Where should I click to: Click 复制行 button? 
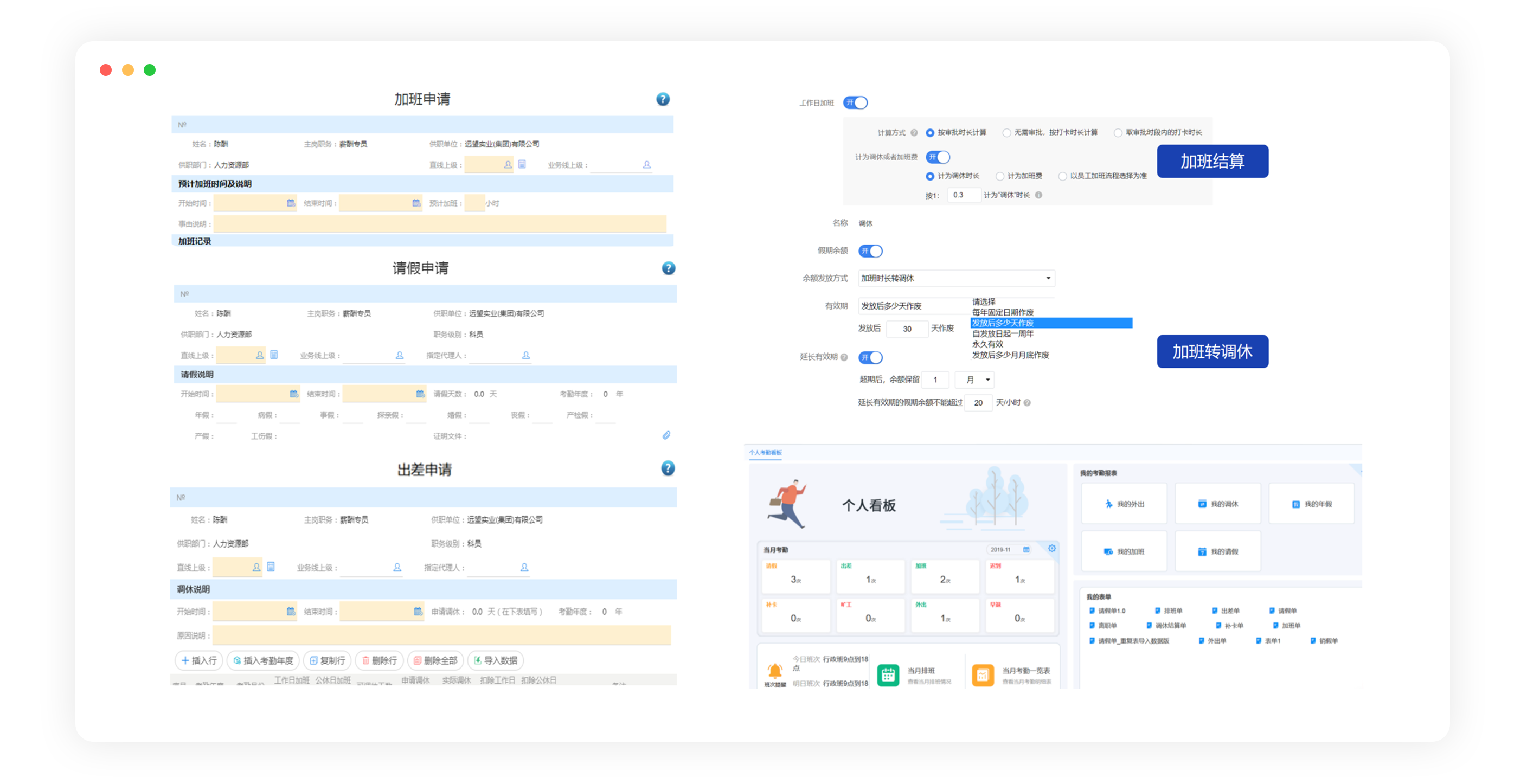327,660
